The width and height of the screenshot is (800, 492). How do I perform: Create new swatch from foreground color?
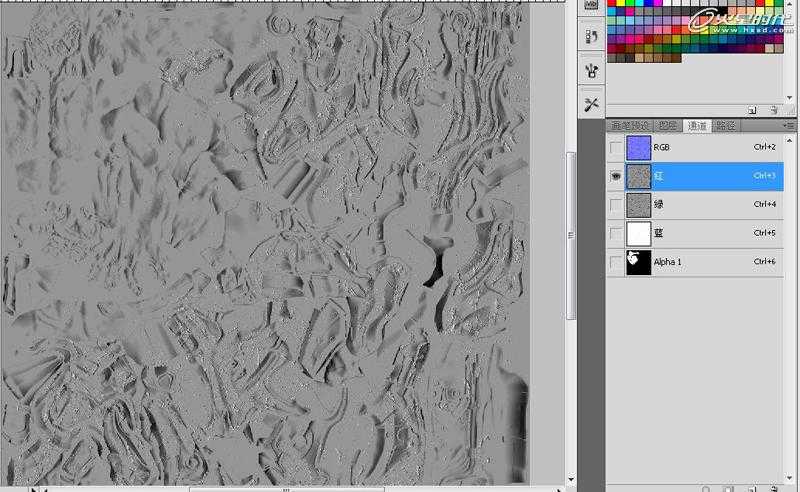[x=753, y=110]
